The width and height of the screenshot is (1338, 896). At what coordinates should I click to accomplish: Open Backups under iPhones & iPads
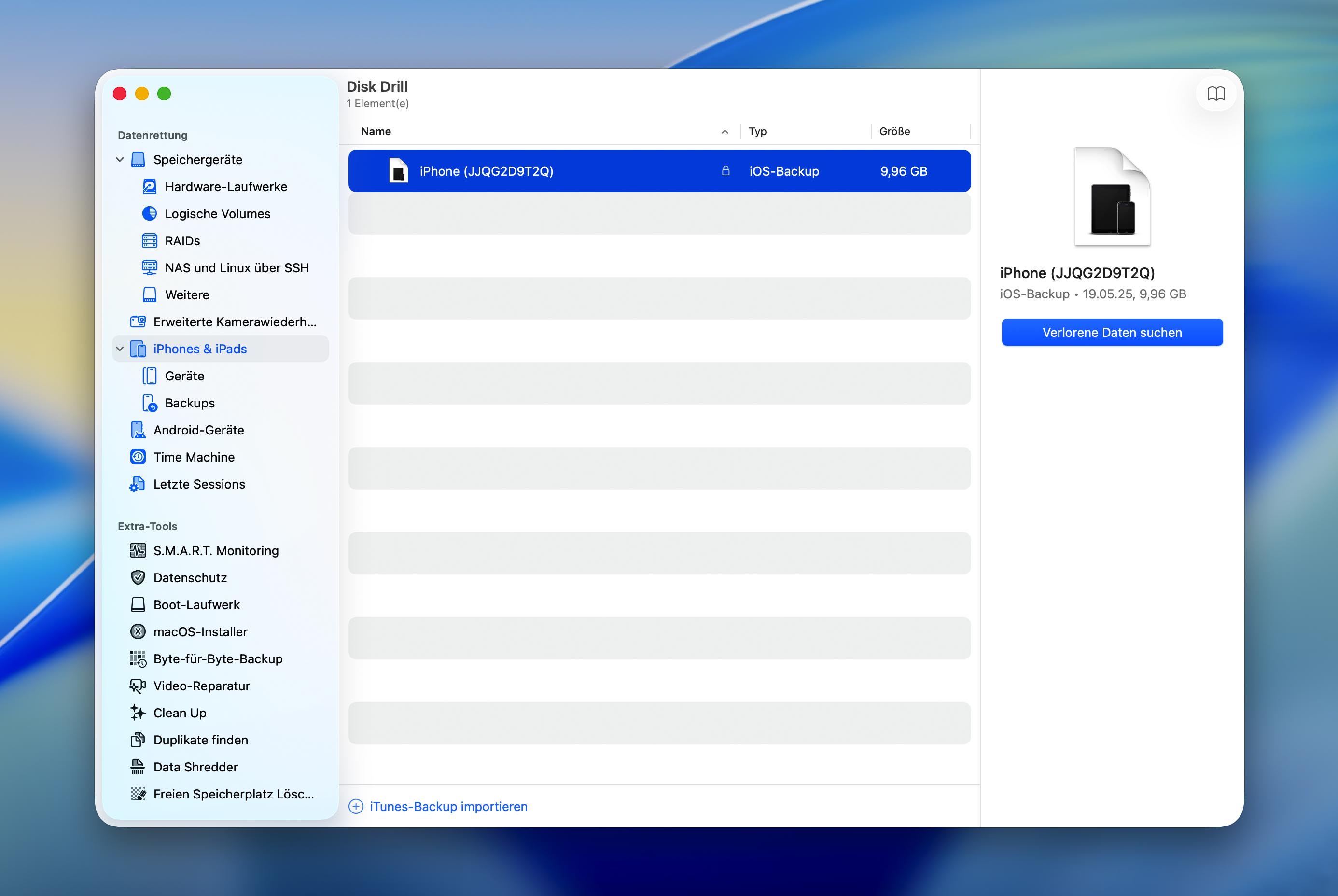[190, 403]
